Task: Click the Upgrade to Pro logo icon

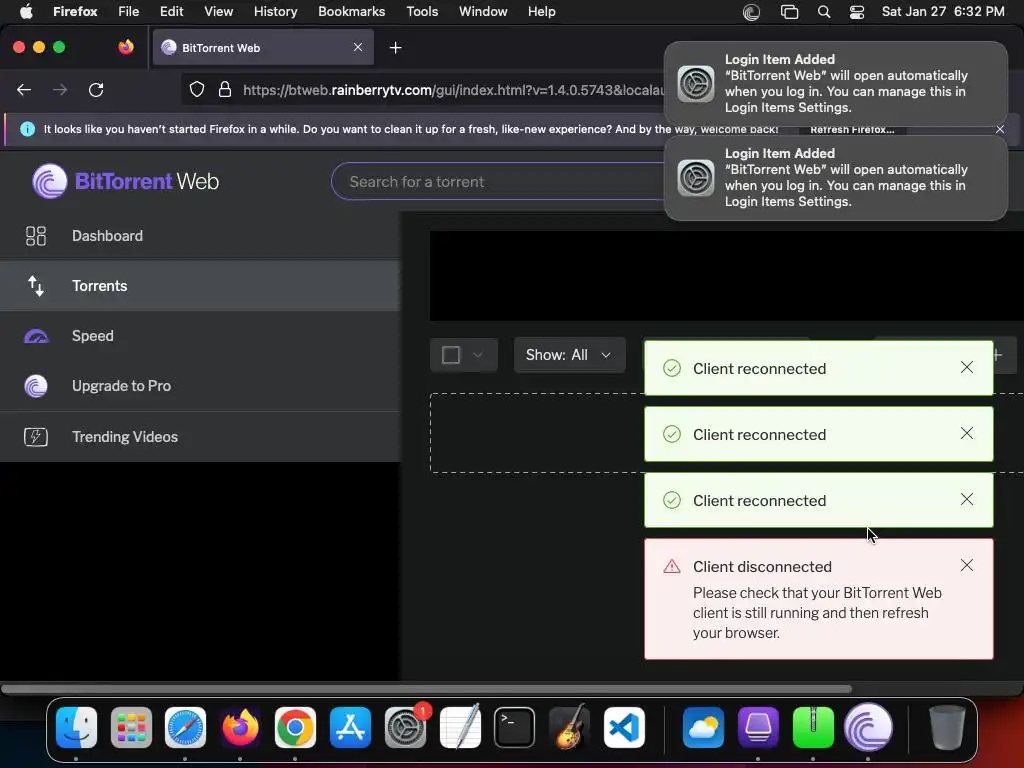Action: (36, 386)
